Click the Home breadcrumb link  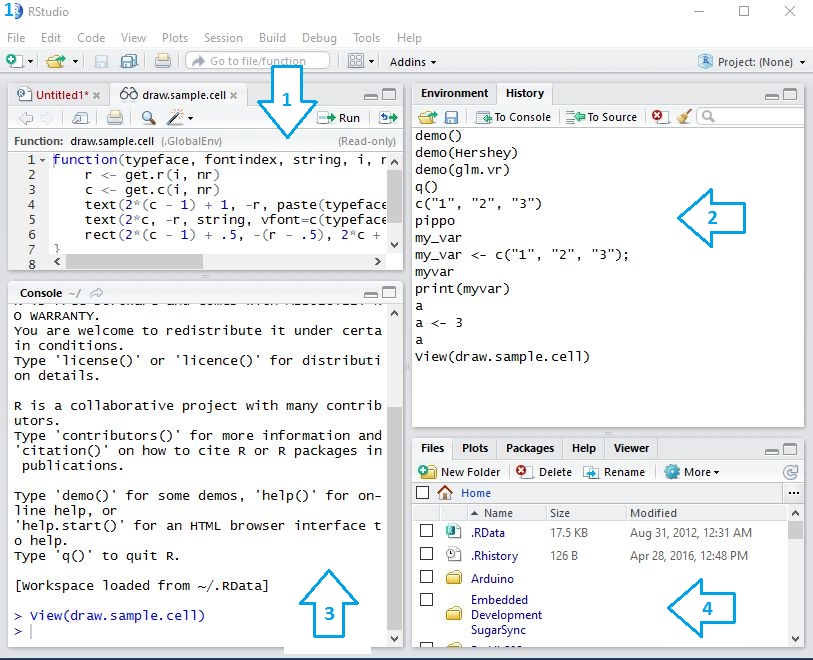[x=475, y=493]
